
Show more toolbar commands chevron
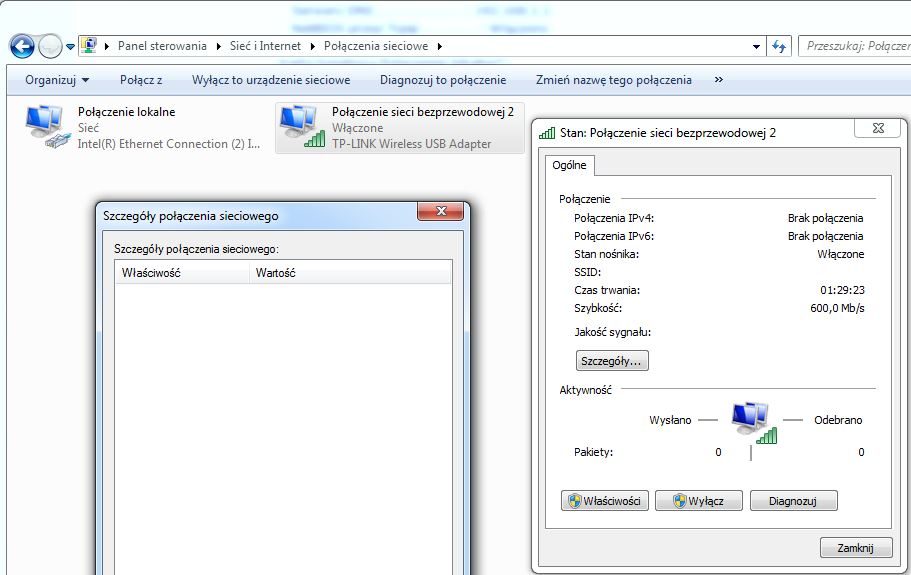[x=719, y=80]
